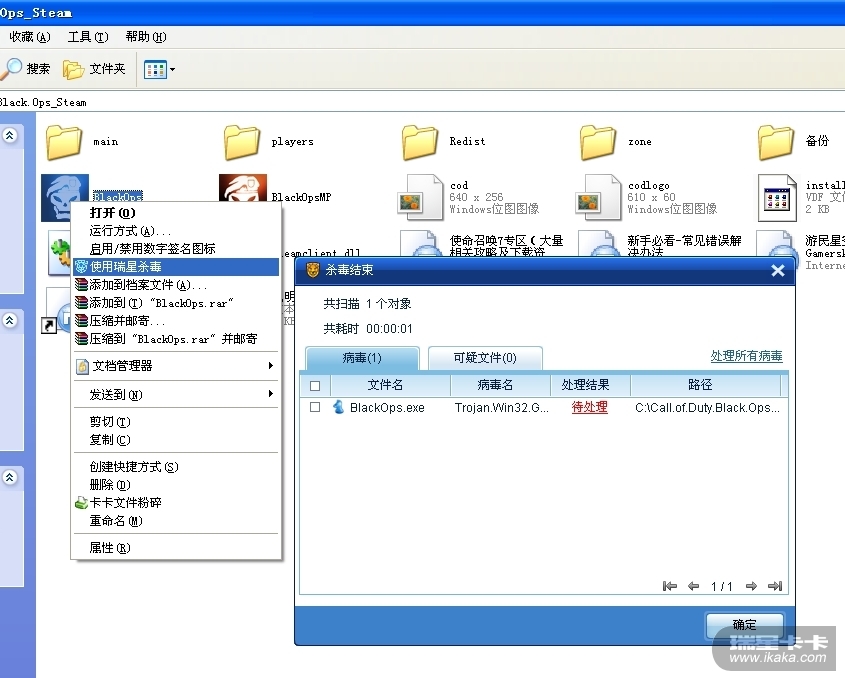Expand the 发送到 submenu

(271, 394)
